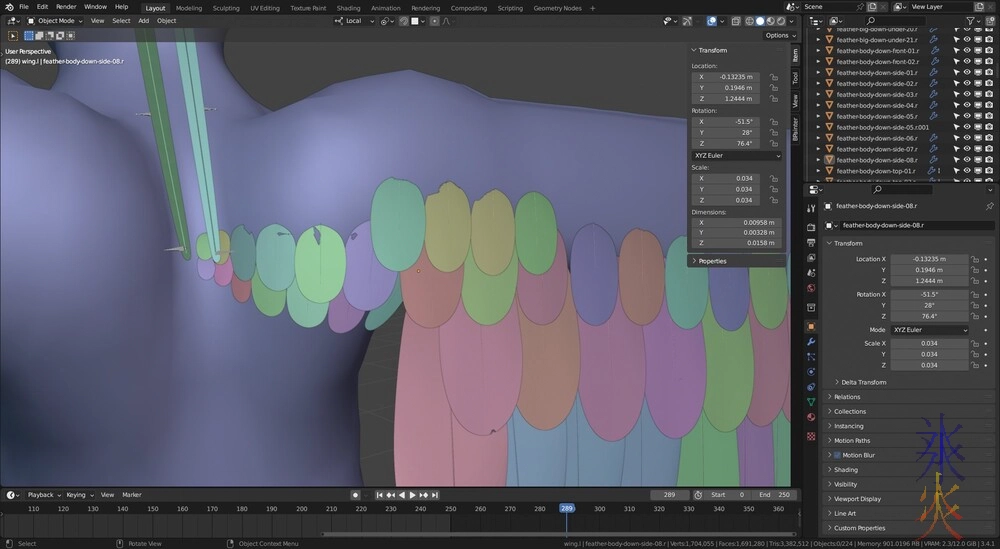1000x549 pixels.
Task: Open the Render menu
Action: (66, 7)
